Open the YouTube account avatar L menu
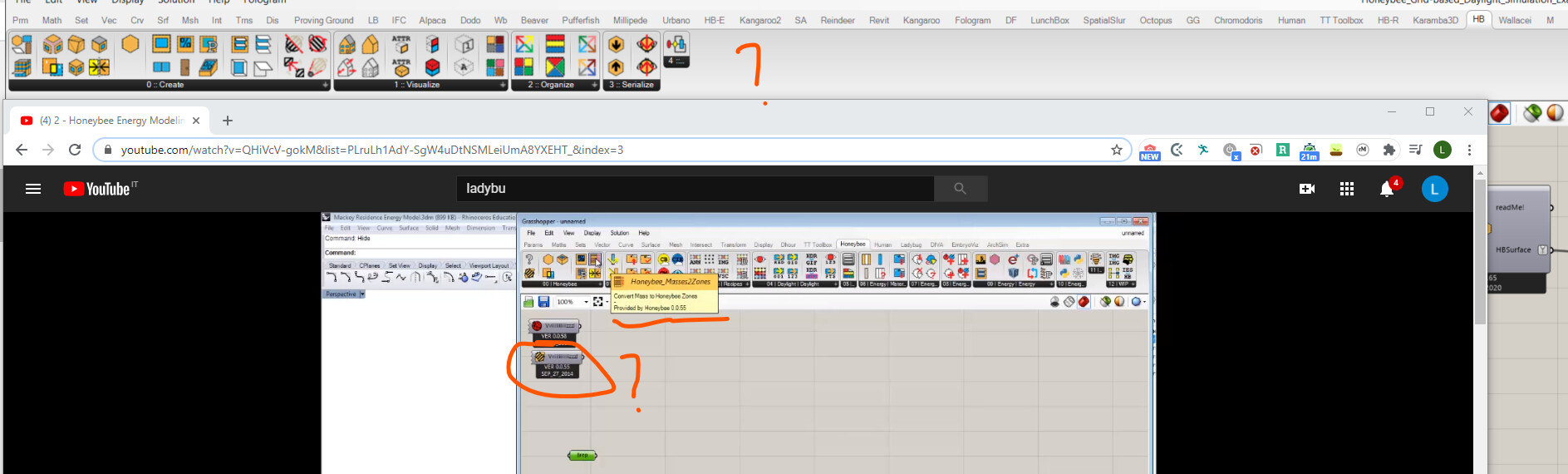Image resolution: width=1568 pixels, height=474 pixels. coord(1434,189)
